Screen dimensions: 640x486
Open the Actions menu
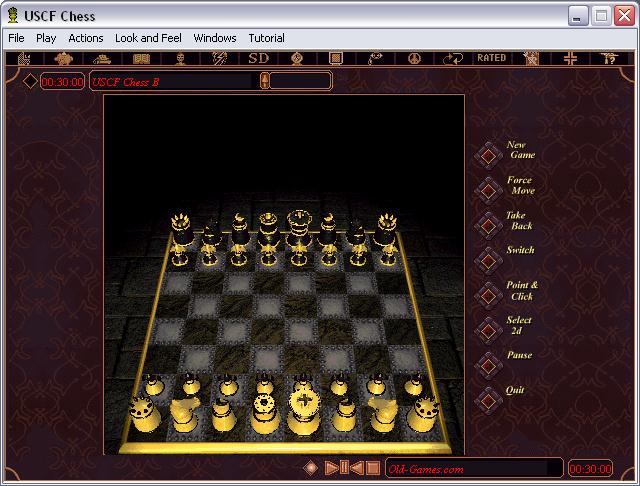86,38
